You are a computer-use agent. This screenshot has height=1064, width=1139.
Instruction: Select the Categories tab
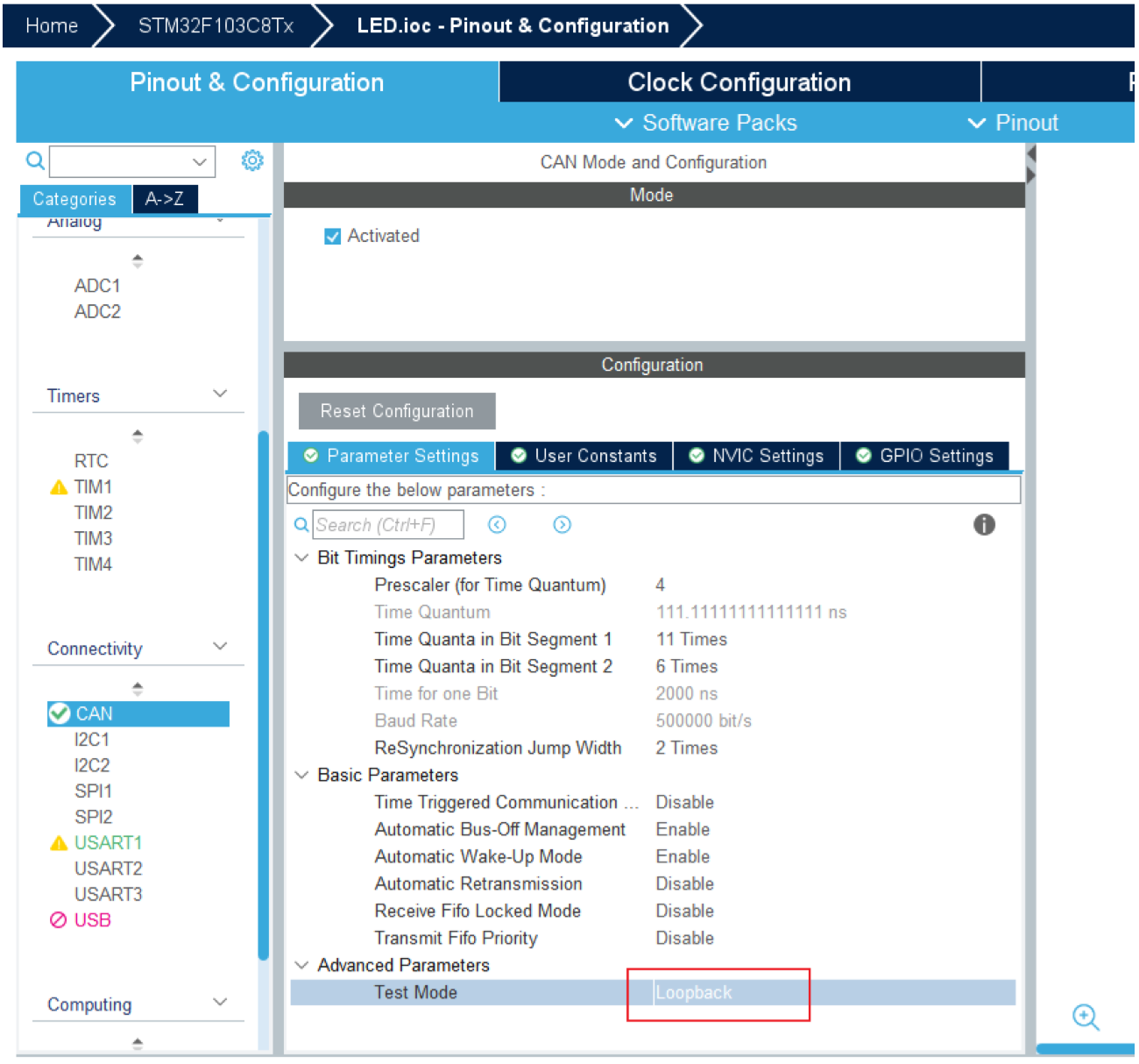pos(74,199)
